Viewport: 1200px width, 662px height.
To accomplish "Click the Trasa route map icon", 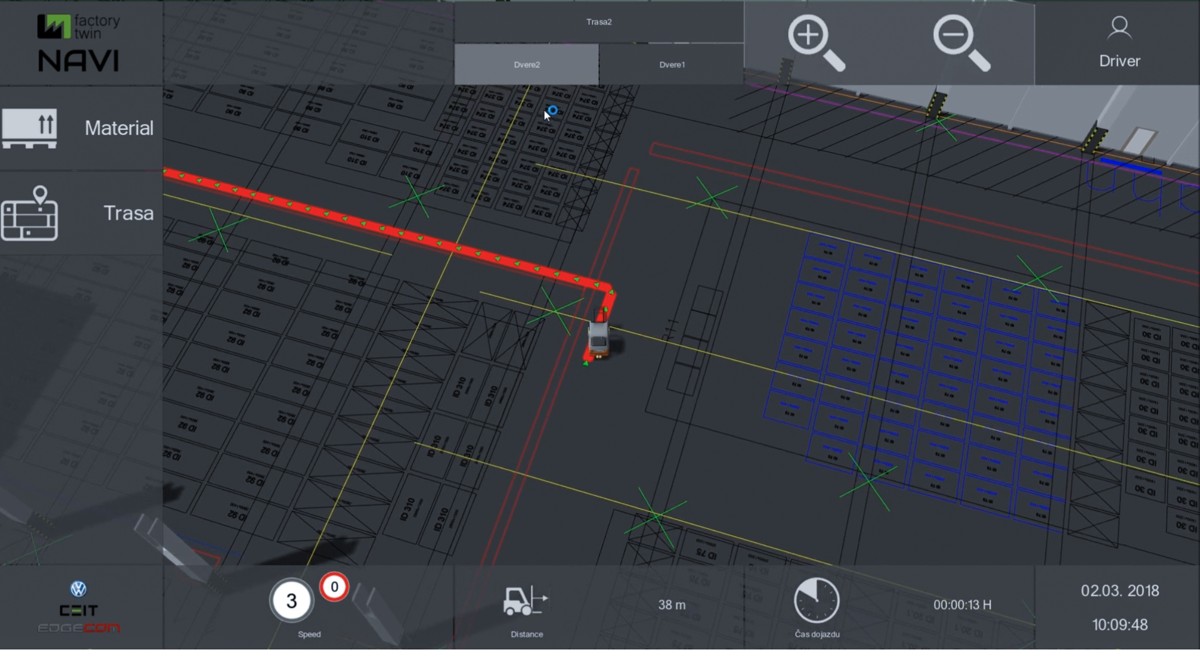I will pos(29,212).
